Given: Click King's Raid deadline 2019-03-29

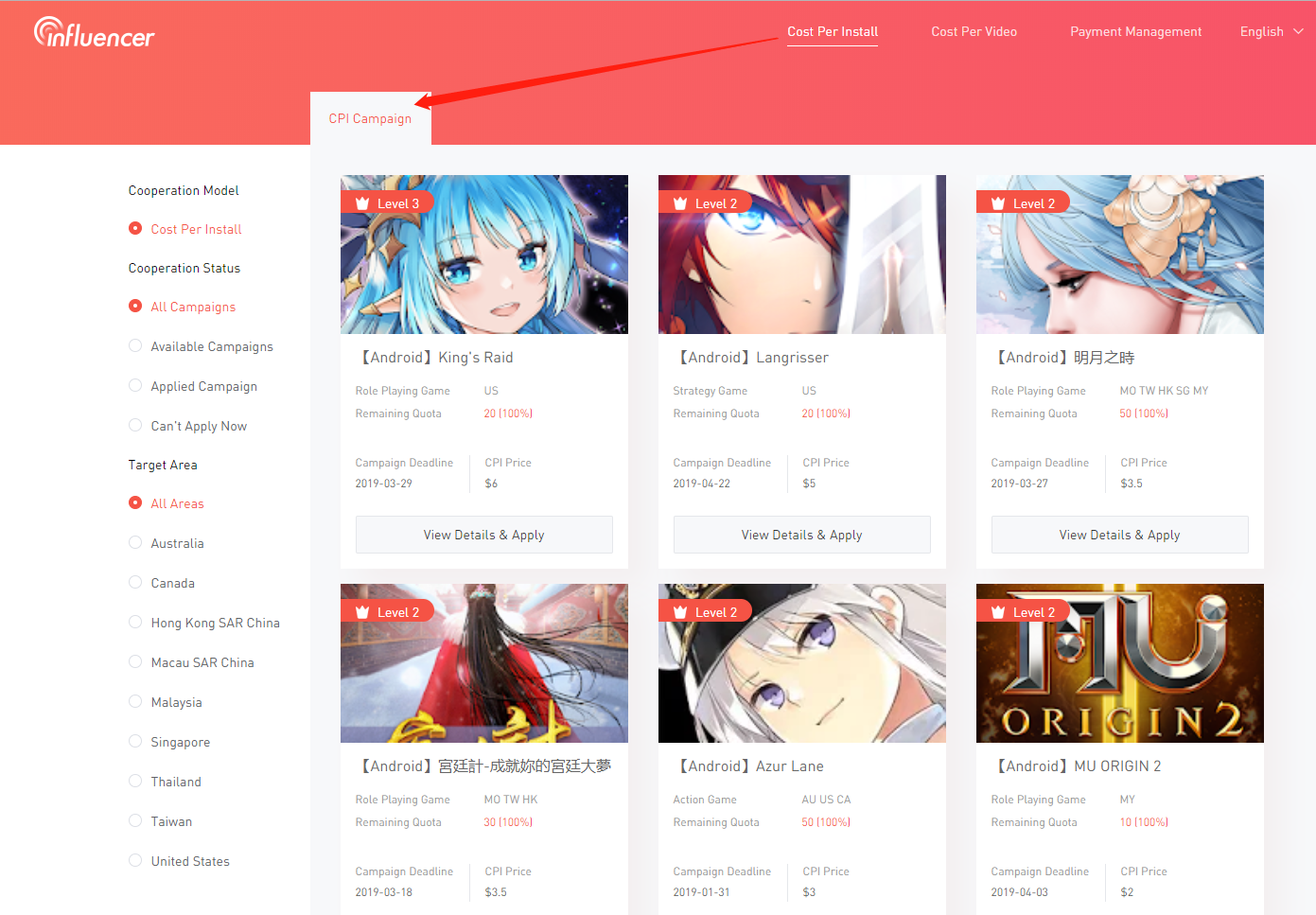Looking at the screenshot, I should 384,484.
